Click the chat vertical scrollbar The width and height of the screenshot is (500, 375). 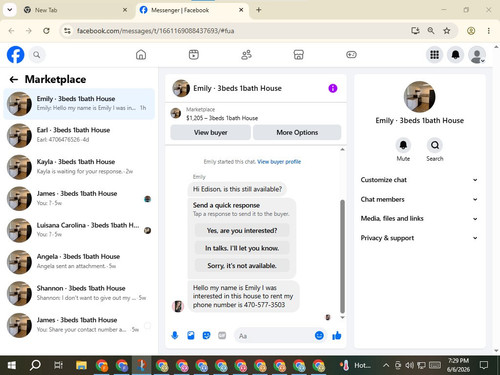342,257
